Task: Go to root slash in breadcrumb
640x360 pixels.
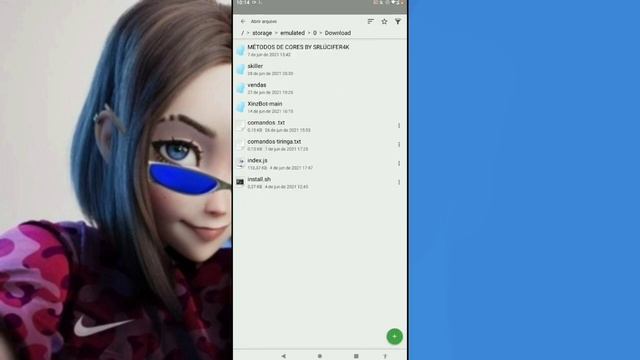Action: pos(242,33)
